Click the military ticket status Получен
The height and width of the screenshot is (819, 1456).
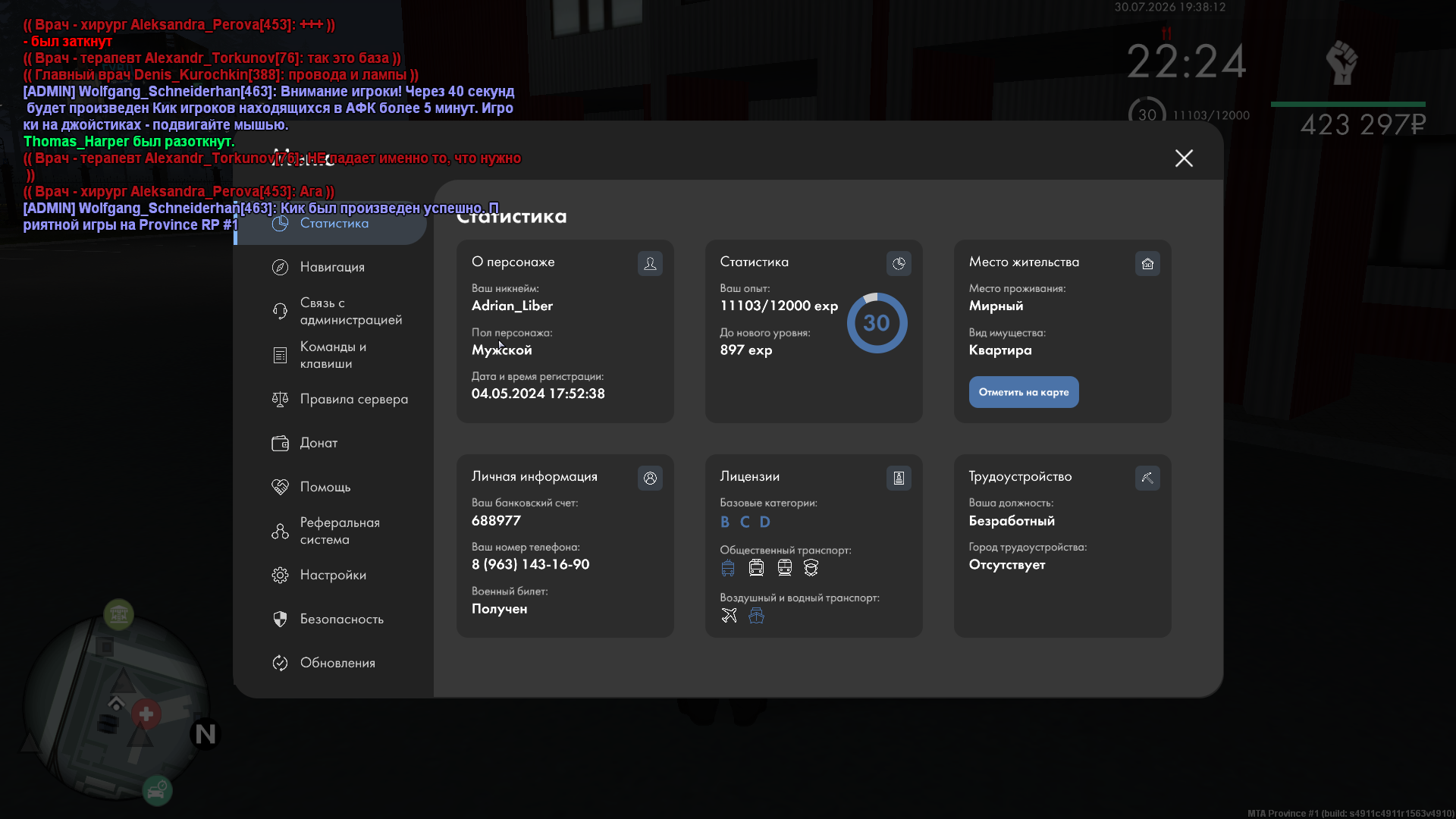coord(499,608)
